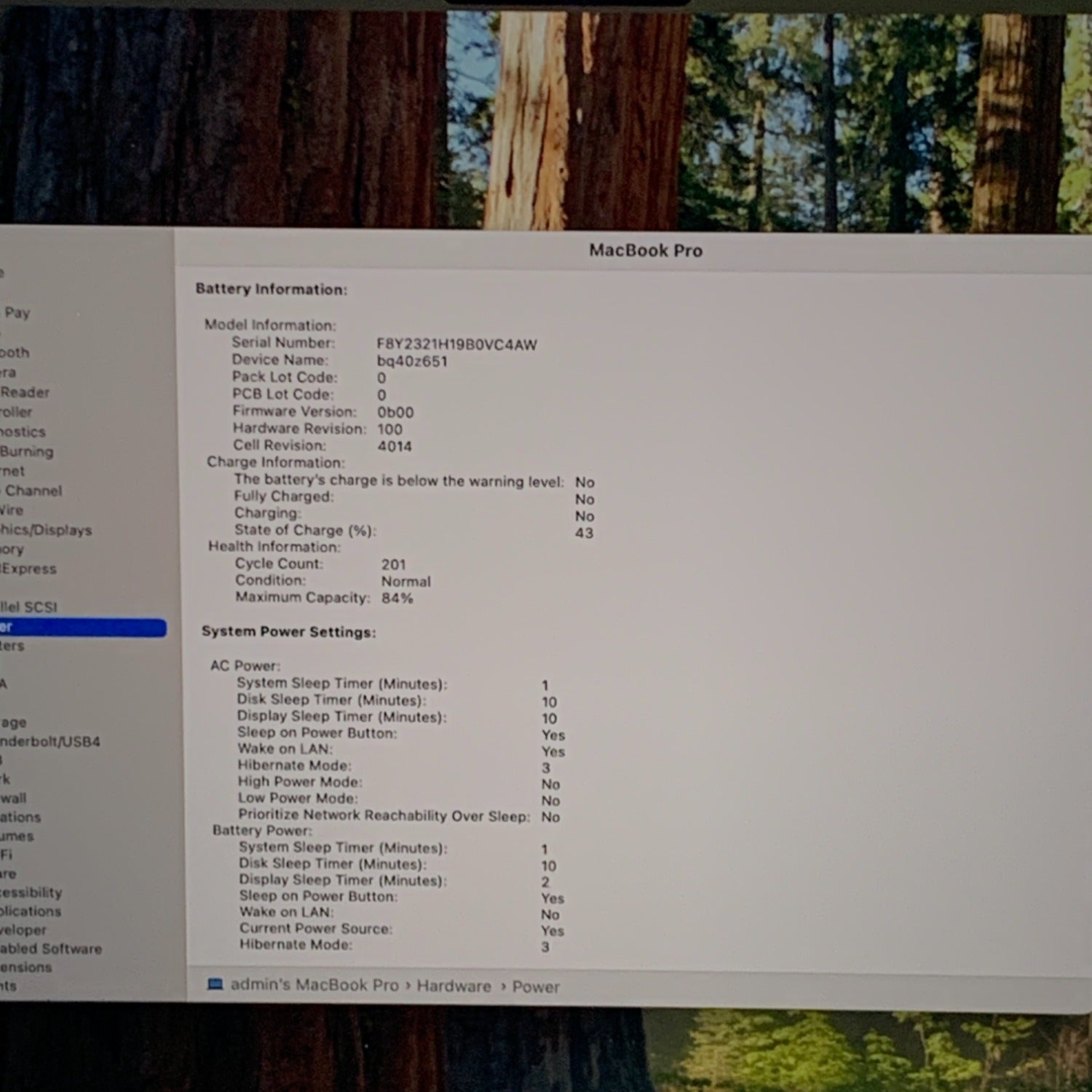Viewport: 1092px width, 1092px height.
Task: Click Power at end of path bar
Action: (x=536, y=986)
